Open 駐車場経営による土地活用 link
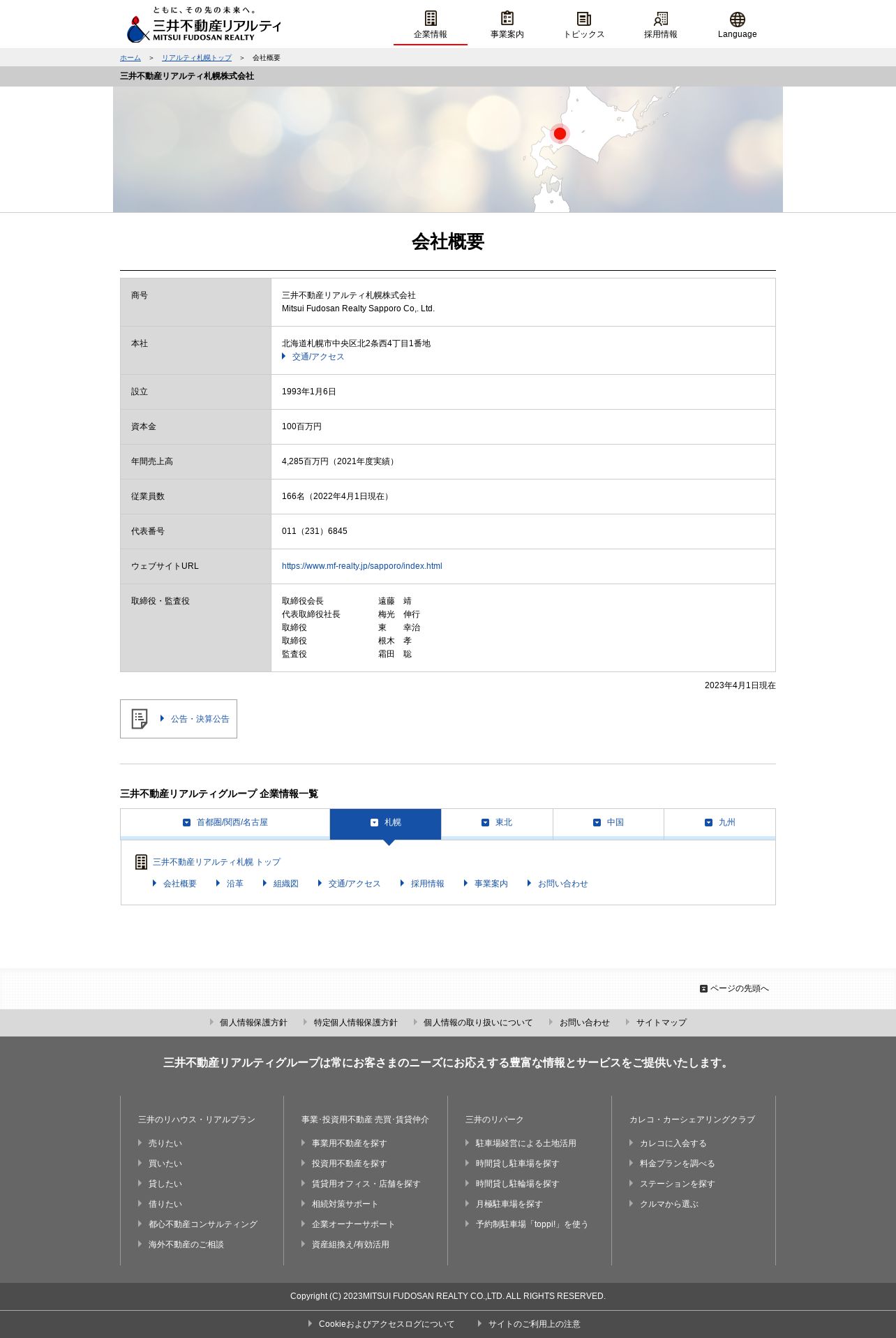Screen dimensions: 896x1338 (x=525, y=1143)
